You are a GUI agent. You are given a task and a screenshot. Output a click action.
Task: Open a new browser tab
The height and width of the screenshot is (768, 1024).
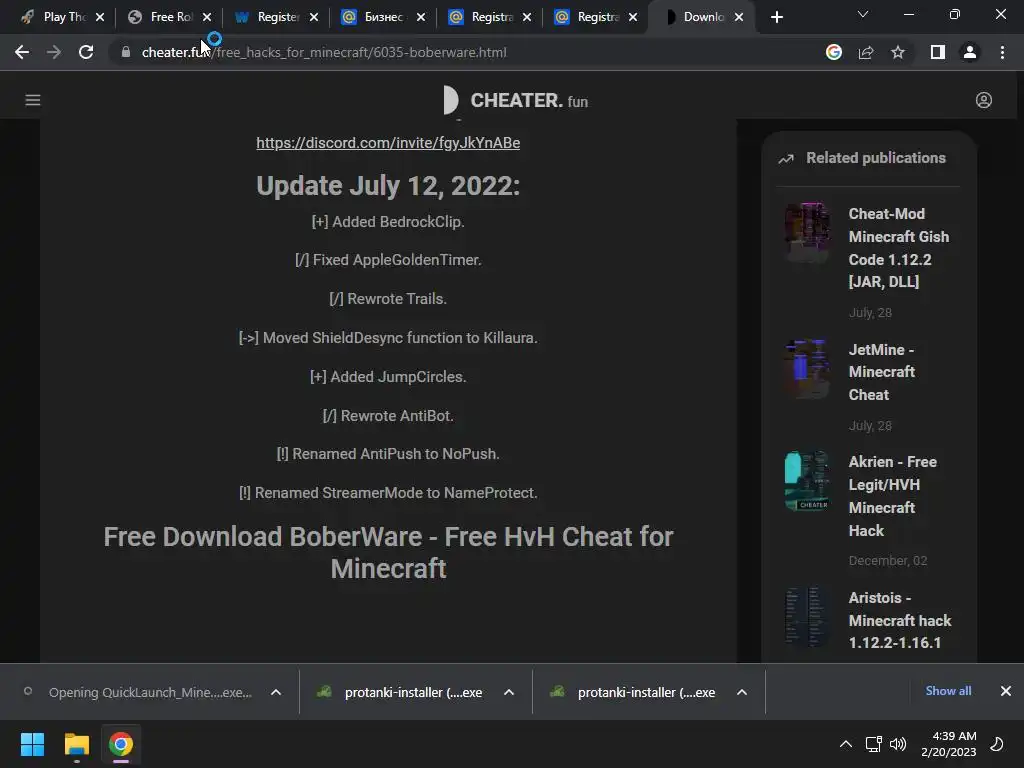click(776, 18)
